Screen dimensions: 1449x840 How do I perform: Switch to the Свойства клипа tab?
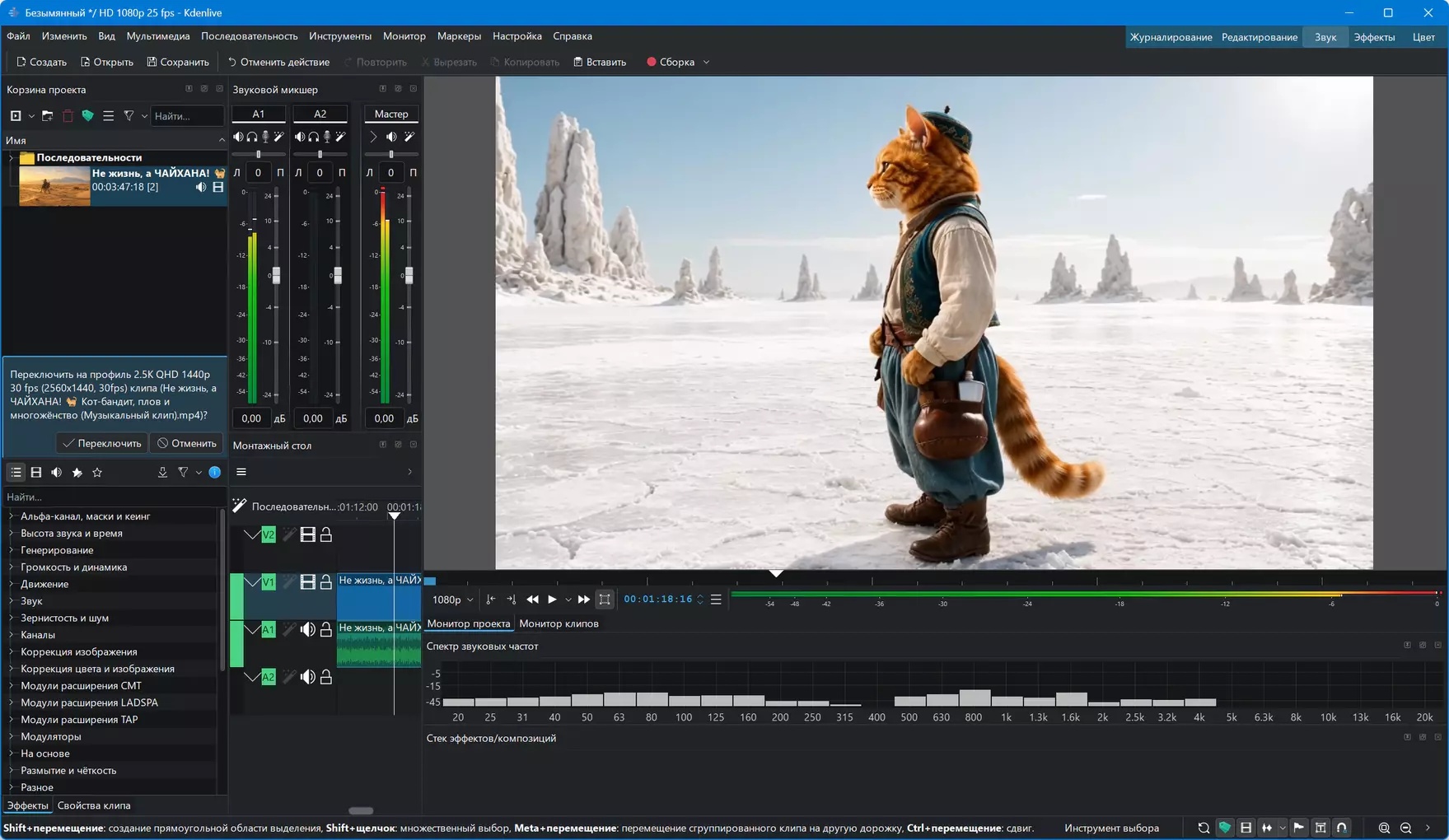[x=94, y=805]
